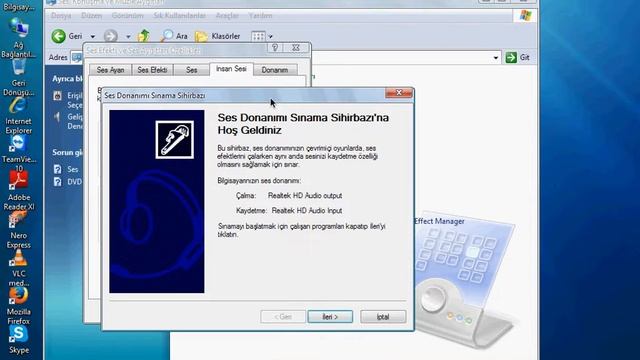Close the Ses Donanımı Sınama Sihirbazı dialog
This screenshot has width=640, height=360.
(399, 93)
